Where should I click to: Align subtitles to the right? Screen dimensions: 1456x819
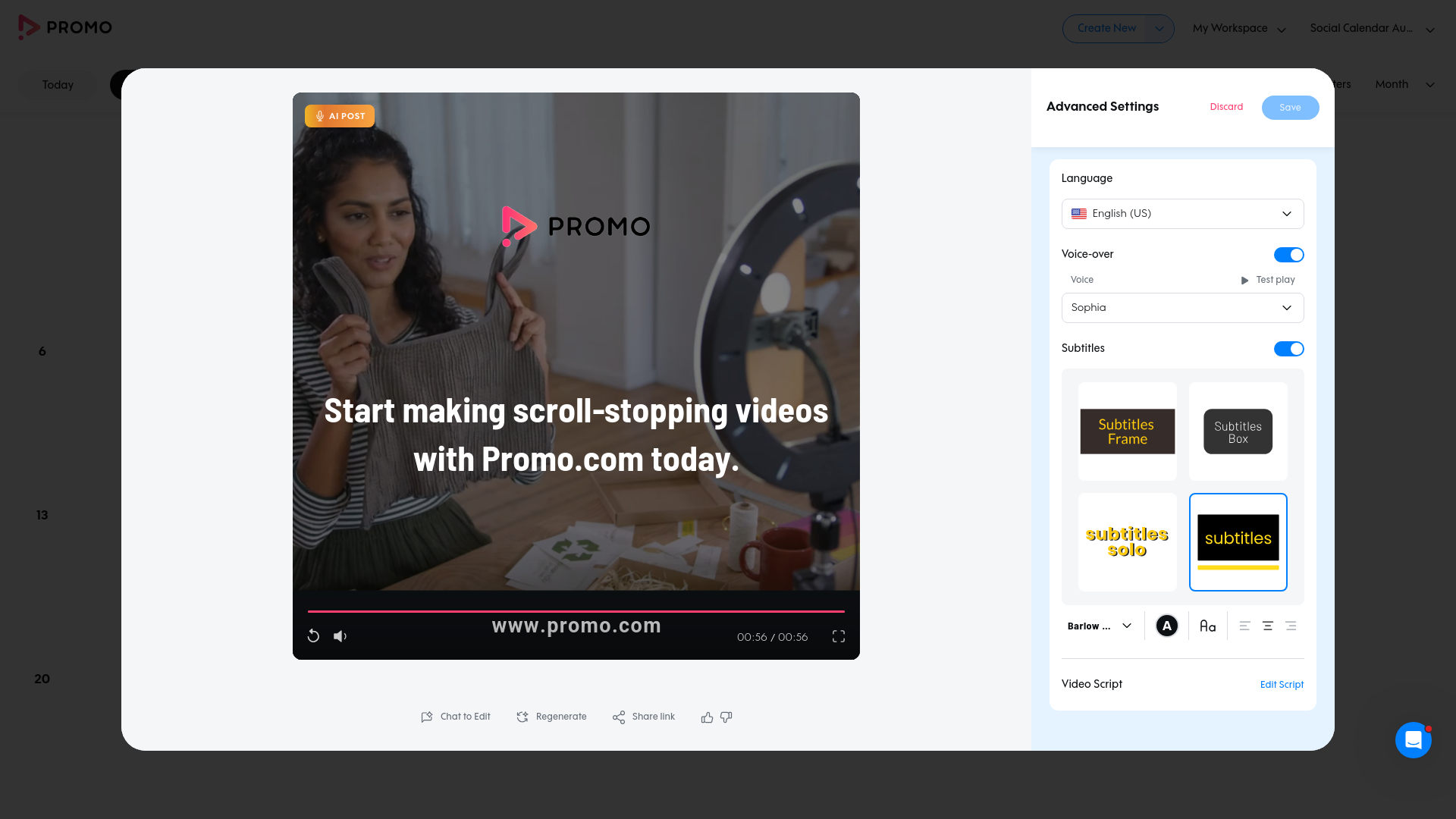[x=1291, y=626]
